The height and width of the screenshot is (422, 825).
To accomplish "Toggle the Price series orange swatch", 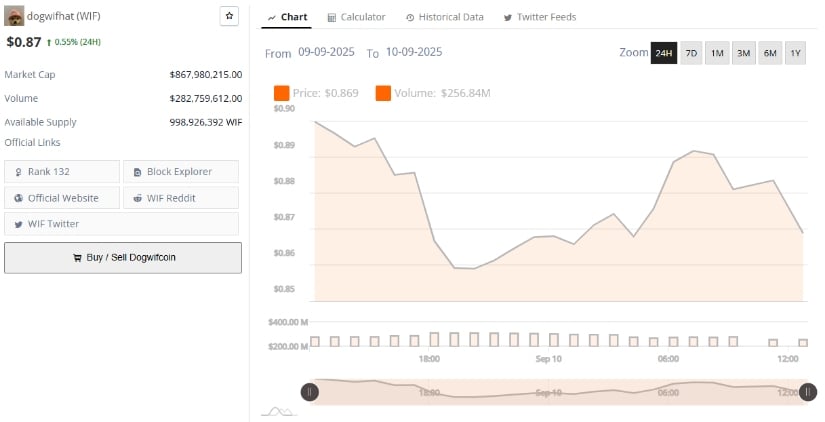I will coord(281,93).
